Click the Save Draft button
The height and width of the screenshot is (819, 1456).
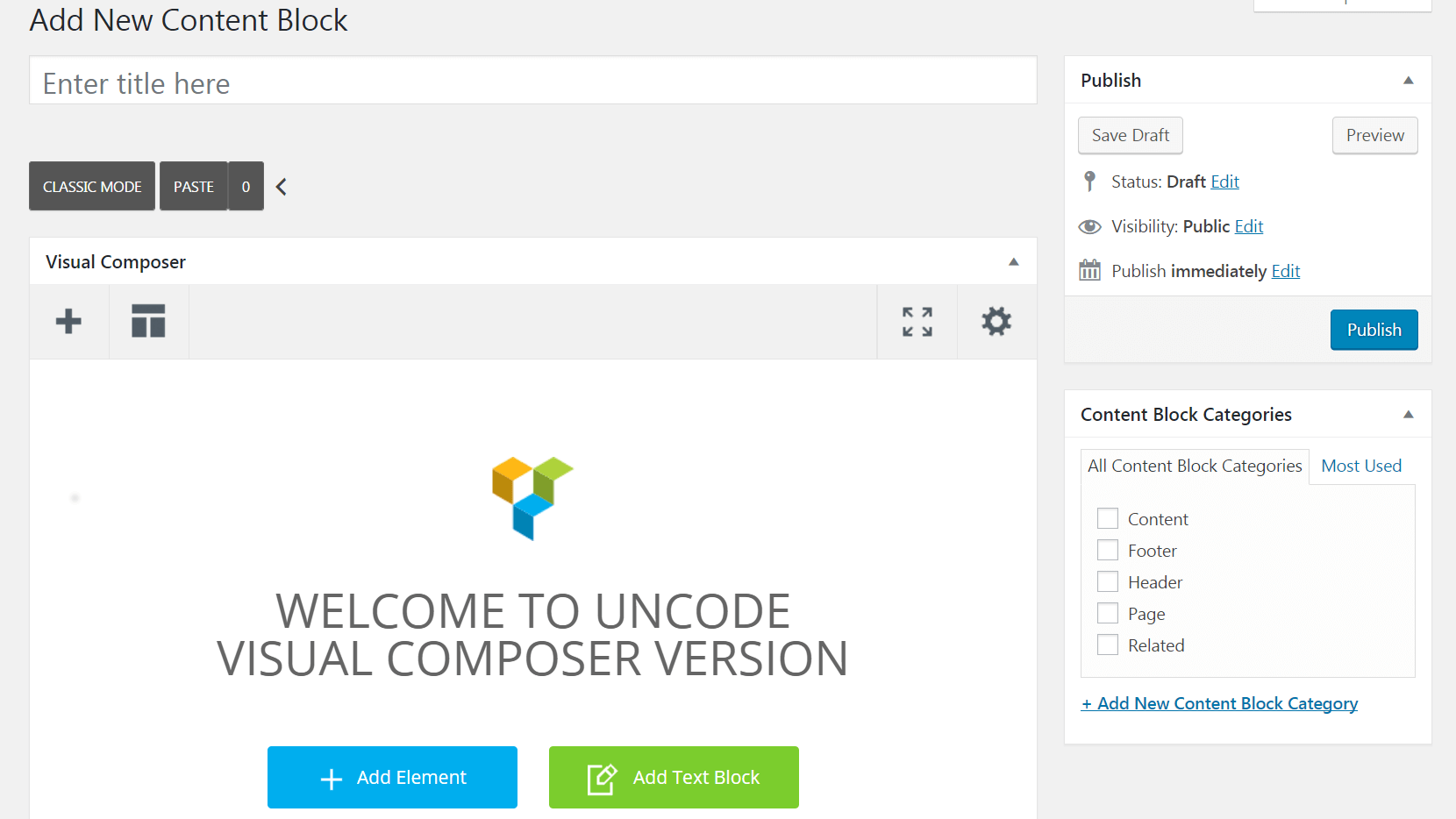point(1131,135)
